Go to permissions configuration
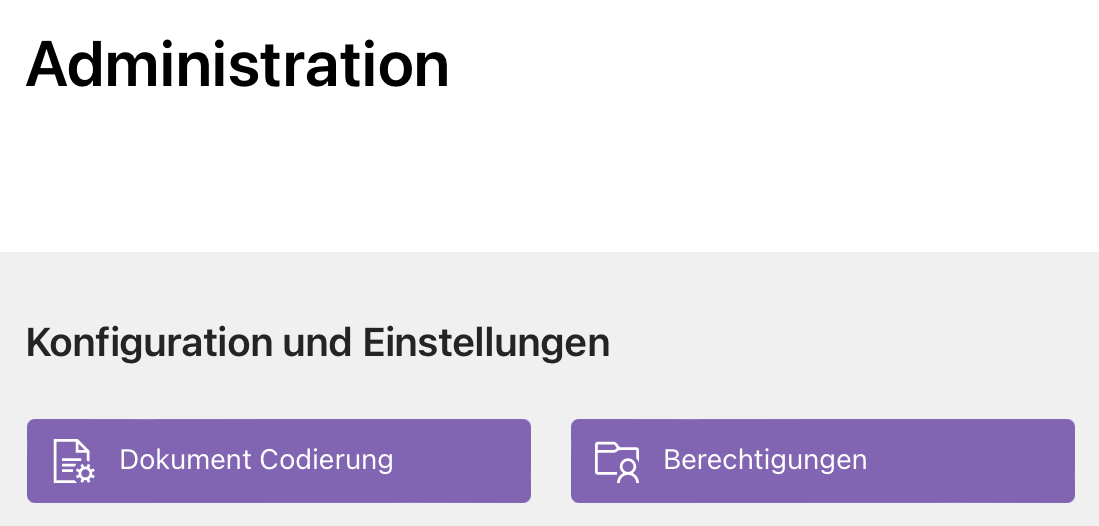This screenshot has height=526, width=1099. click(x=823, y=461)
